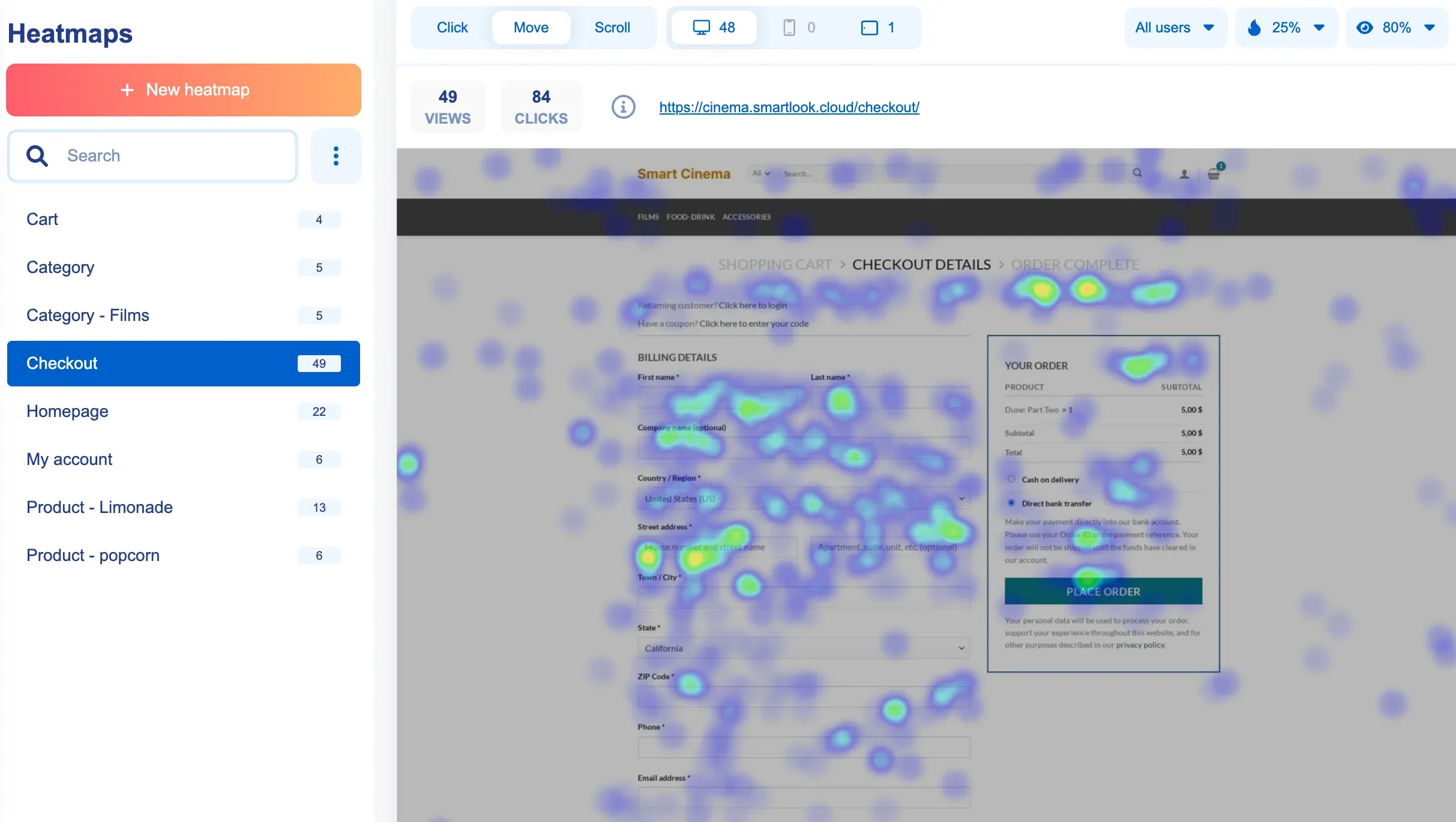Switch to the Click heatmap tab
This screenshot has height=822, width=1456.
452,27
